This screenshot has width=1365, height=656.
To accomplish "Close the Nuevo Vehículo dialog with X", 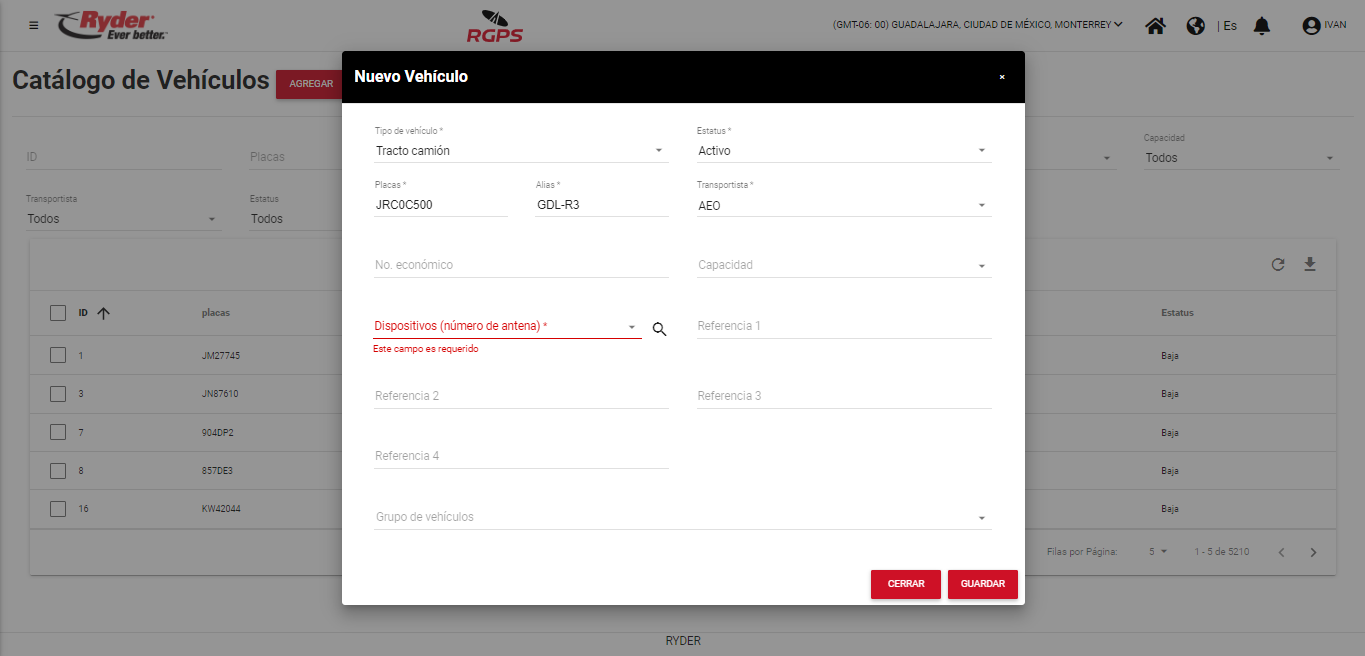I will [1002, 77].
